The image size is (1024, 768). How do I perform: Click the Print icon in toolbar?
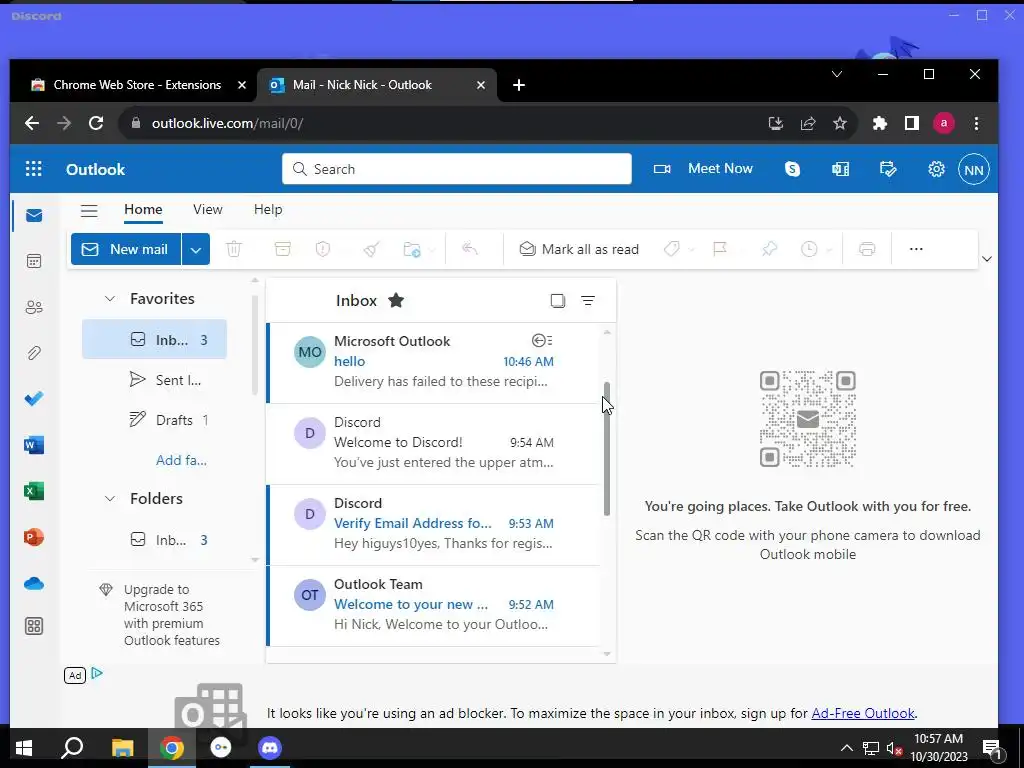867,249
